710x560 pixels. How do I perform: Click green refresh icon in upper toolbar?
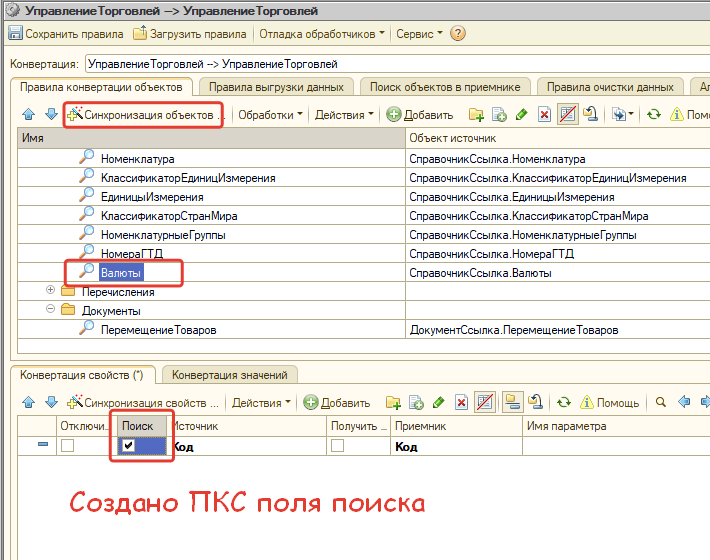coord(653,115)
